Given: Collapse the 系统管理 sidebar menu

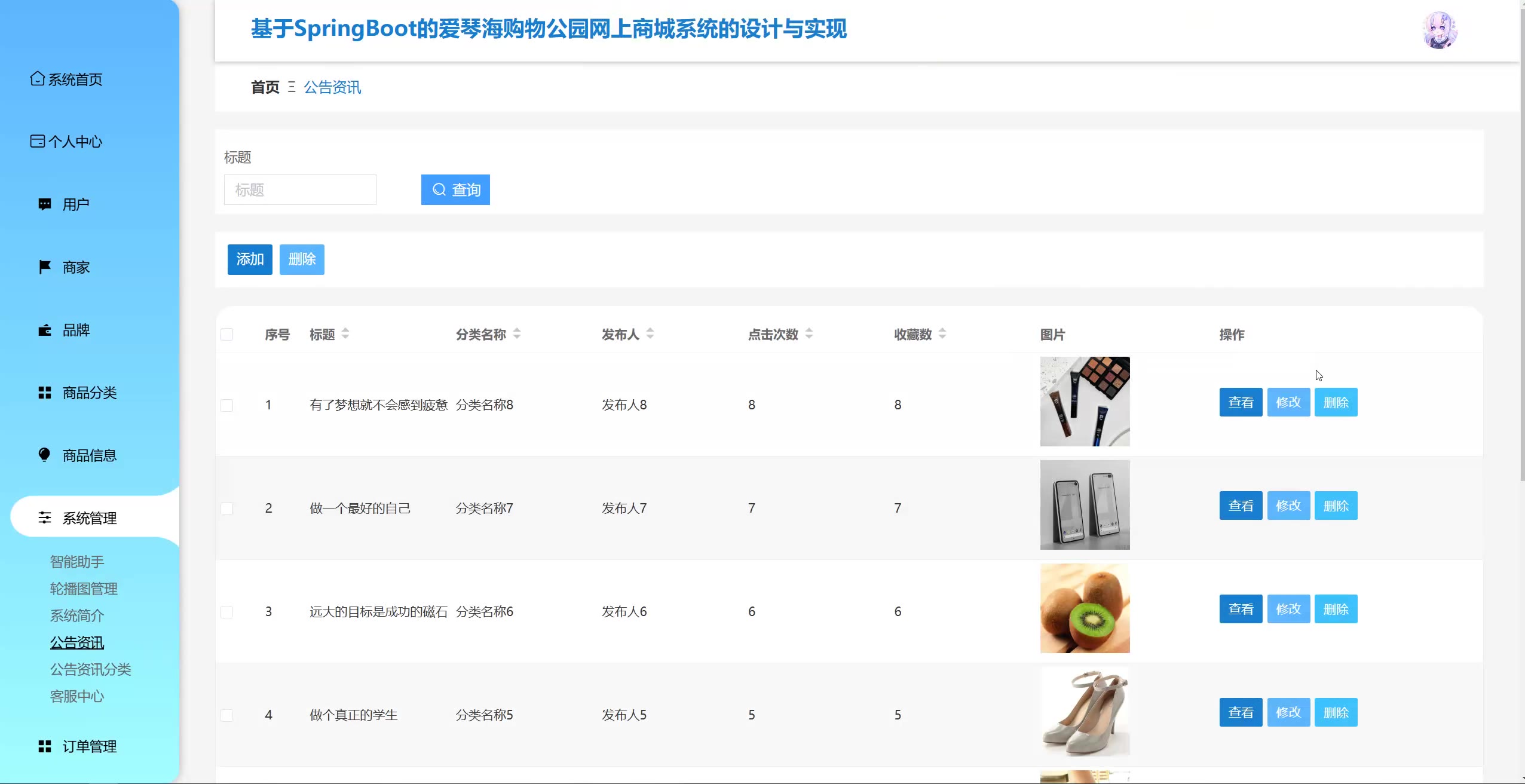Looking at the screenshot, I should point(90,517).
